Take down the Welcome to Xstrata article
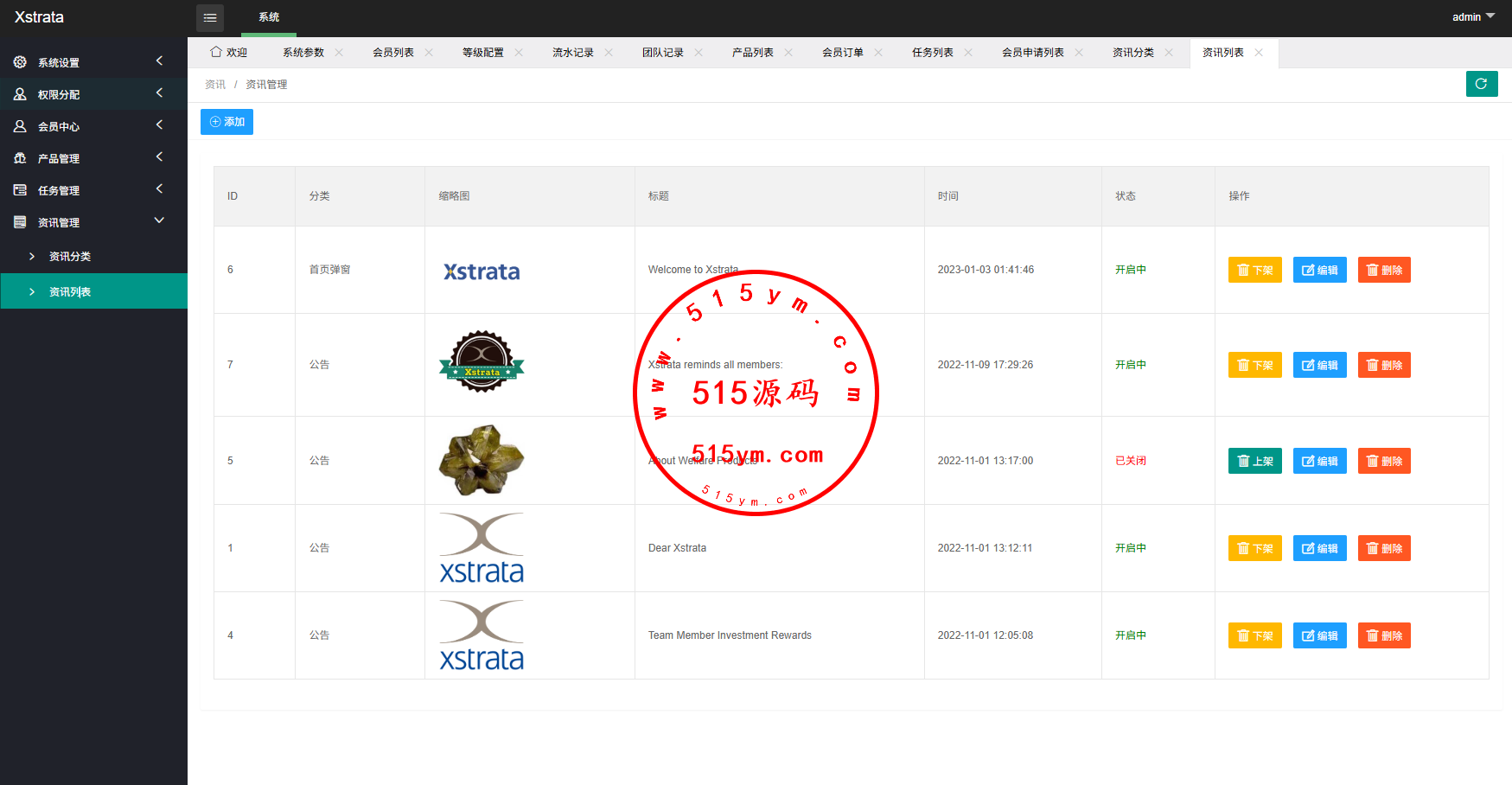 tap(1254, 270)
